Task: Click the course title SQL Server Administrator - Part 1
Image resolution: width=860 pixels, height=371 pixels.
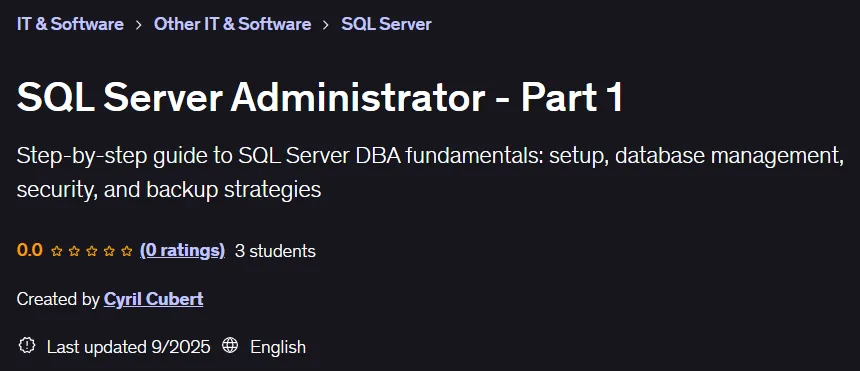Action: click(320, 98)
